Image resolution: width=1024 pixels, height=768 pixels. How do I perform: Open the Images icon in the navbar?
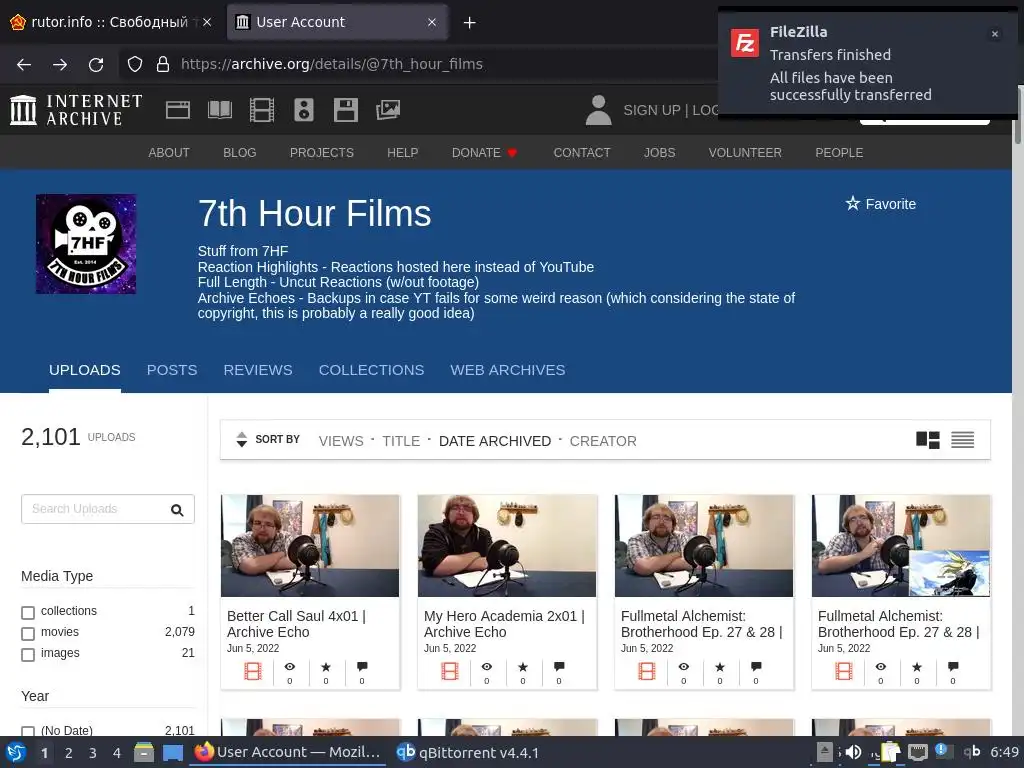[x=388, y=110]
